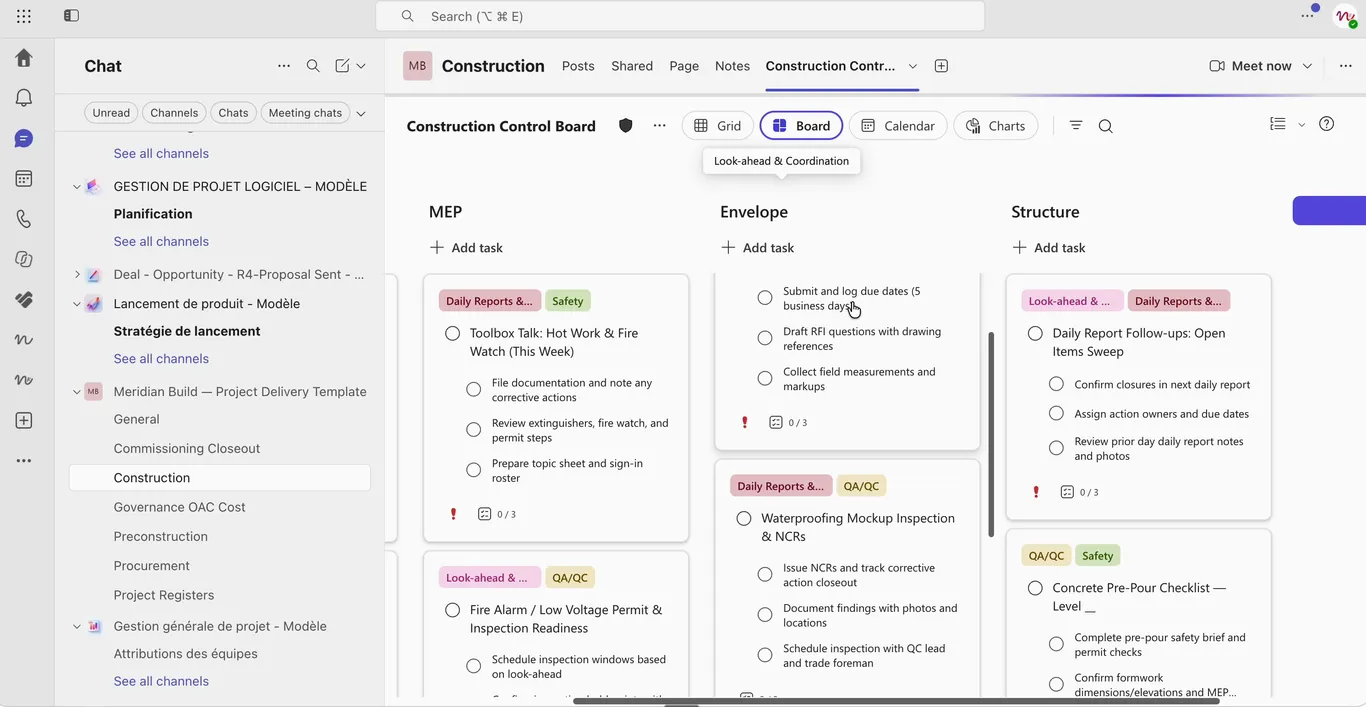1366x707 pixels.
Task: Add task in Structure column
Action: pos(1048,248)
